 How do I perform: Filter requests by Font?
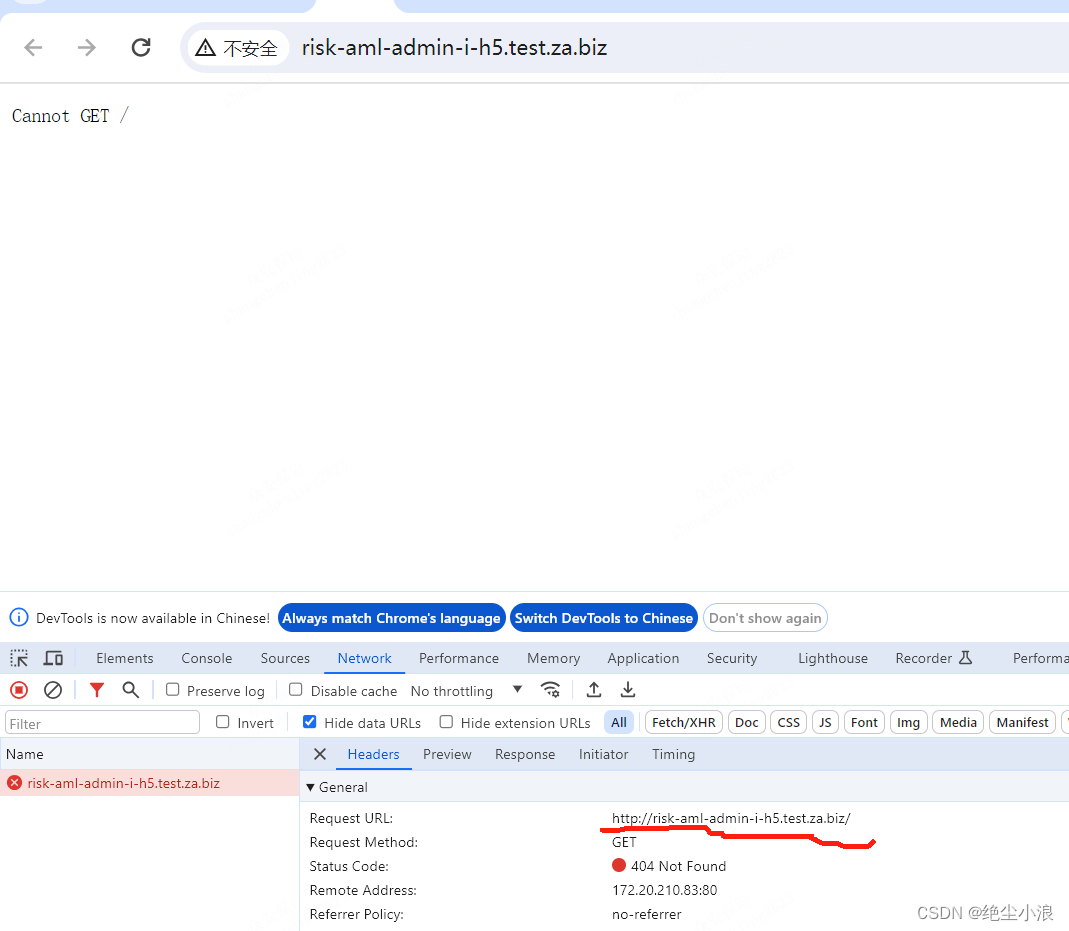point(864,722)
